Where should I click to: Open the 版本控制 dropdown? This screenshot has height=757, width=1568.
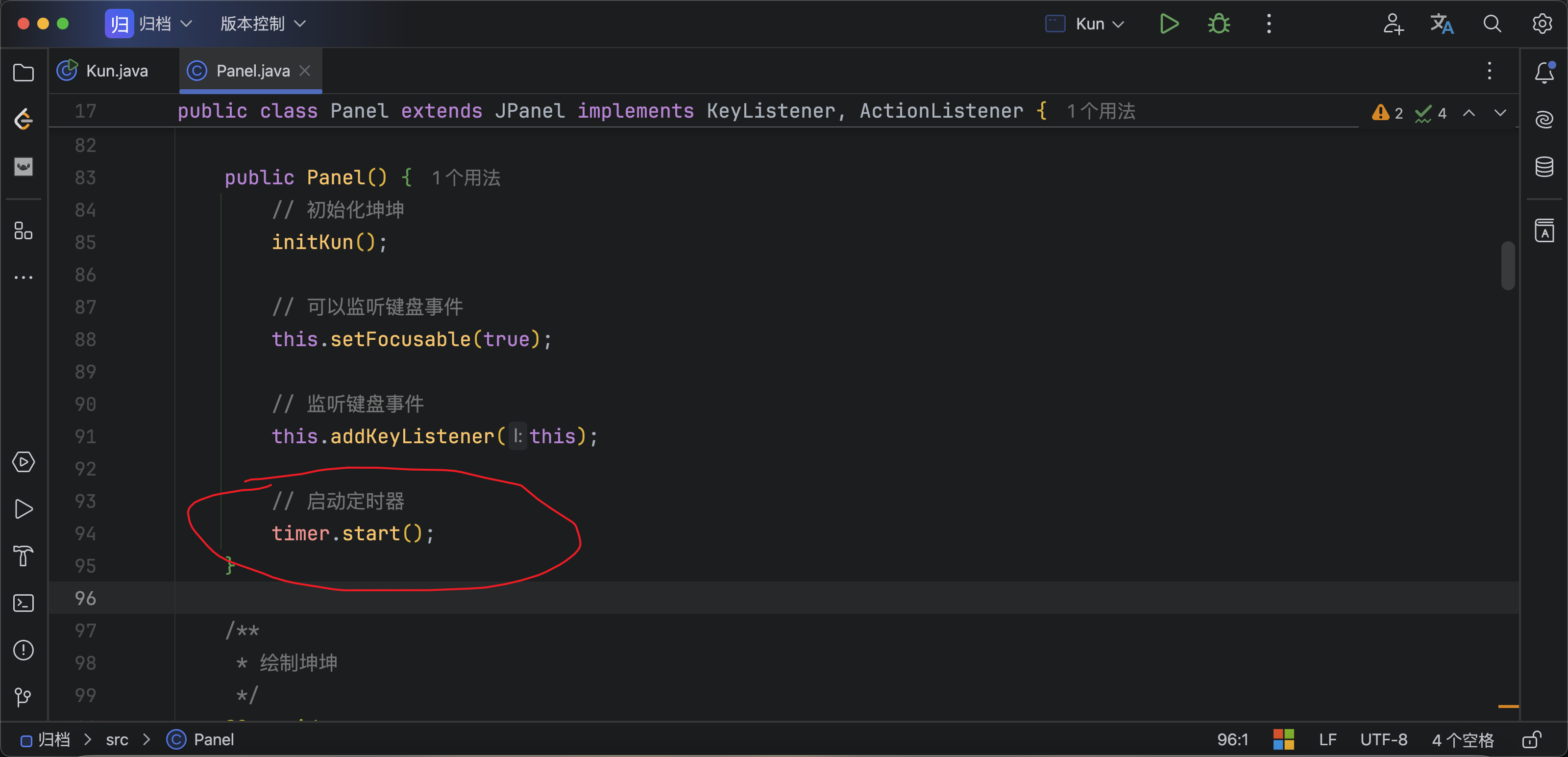click(x=263, y=24)
